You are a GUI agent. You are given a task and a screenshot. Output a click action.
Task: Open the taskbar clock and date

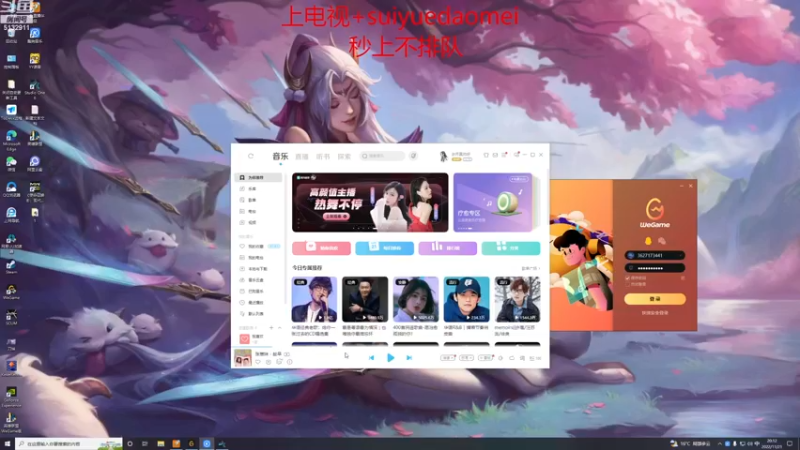[772, 444]
